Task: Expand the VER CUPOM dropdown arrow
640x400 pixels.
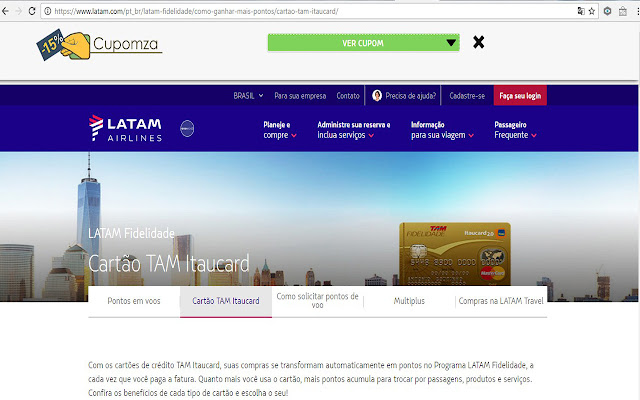Action: pyautogui.click(x=451, y=42)
